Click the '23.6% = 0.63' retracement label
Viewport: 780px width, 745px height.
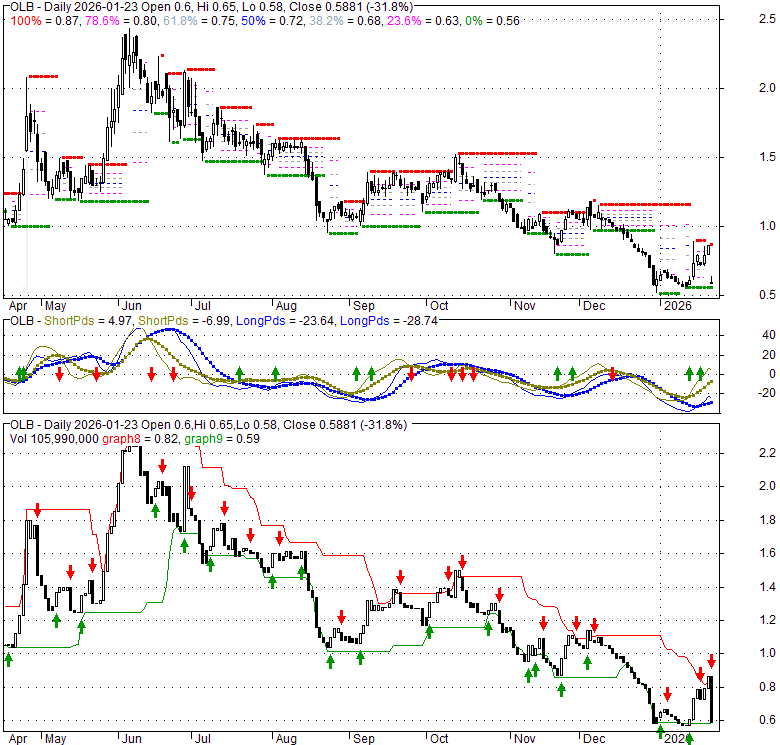(x=421, y=21)
